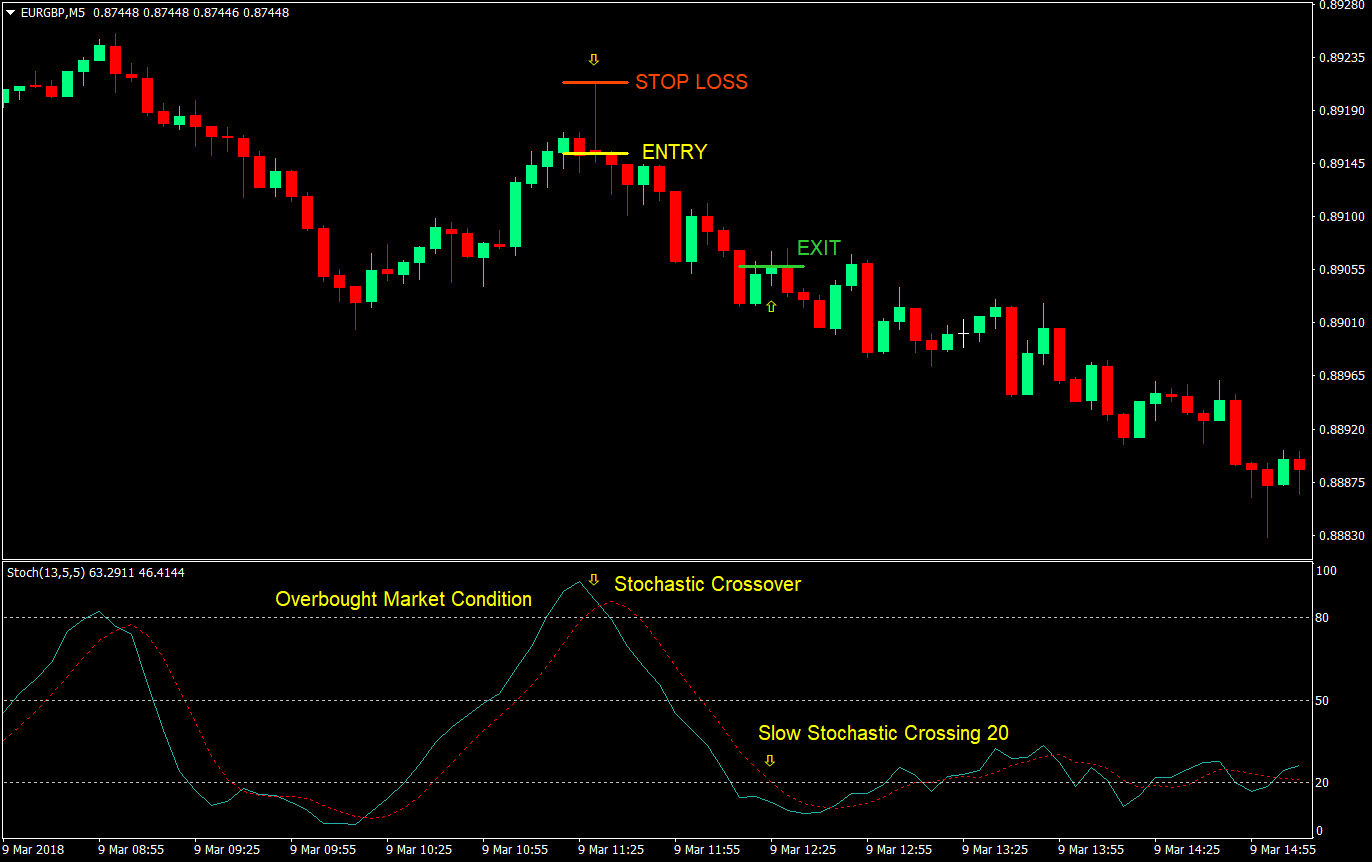
Task: Click the 9 Mar 12:55 time label
Action: click(x=899, y=849)
